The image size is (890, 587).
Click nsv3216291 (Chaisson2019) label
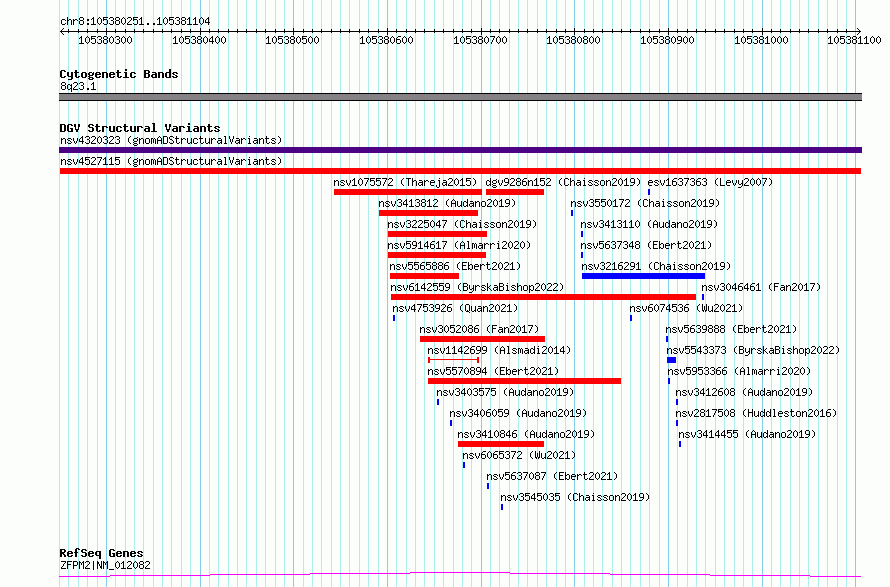(656, 266)
